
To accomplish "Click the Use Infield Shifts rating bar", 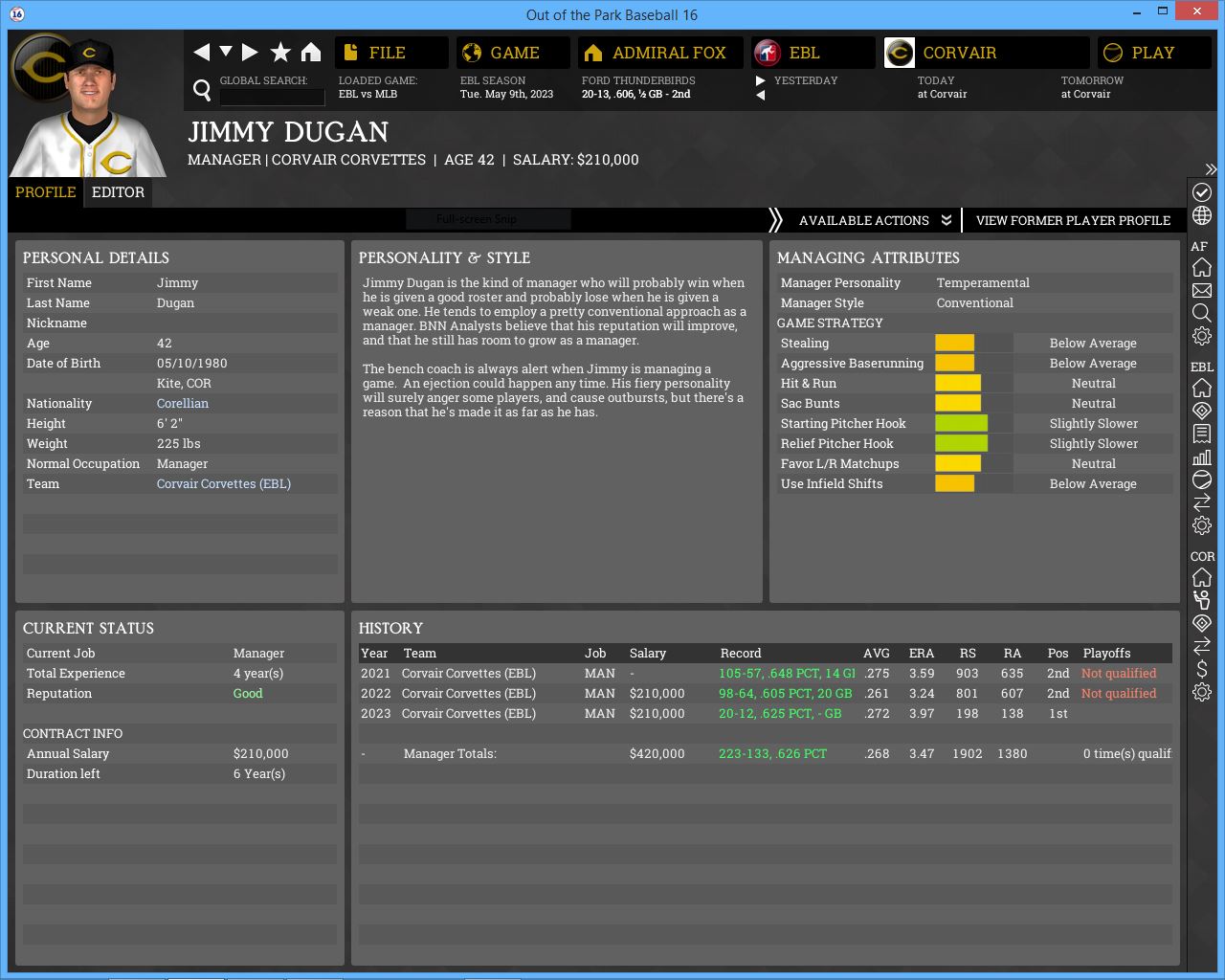I will pos(973,484).
